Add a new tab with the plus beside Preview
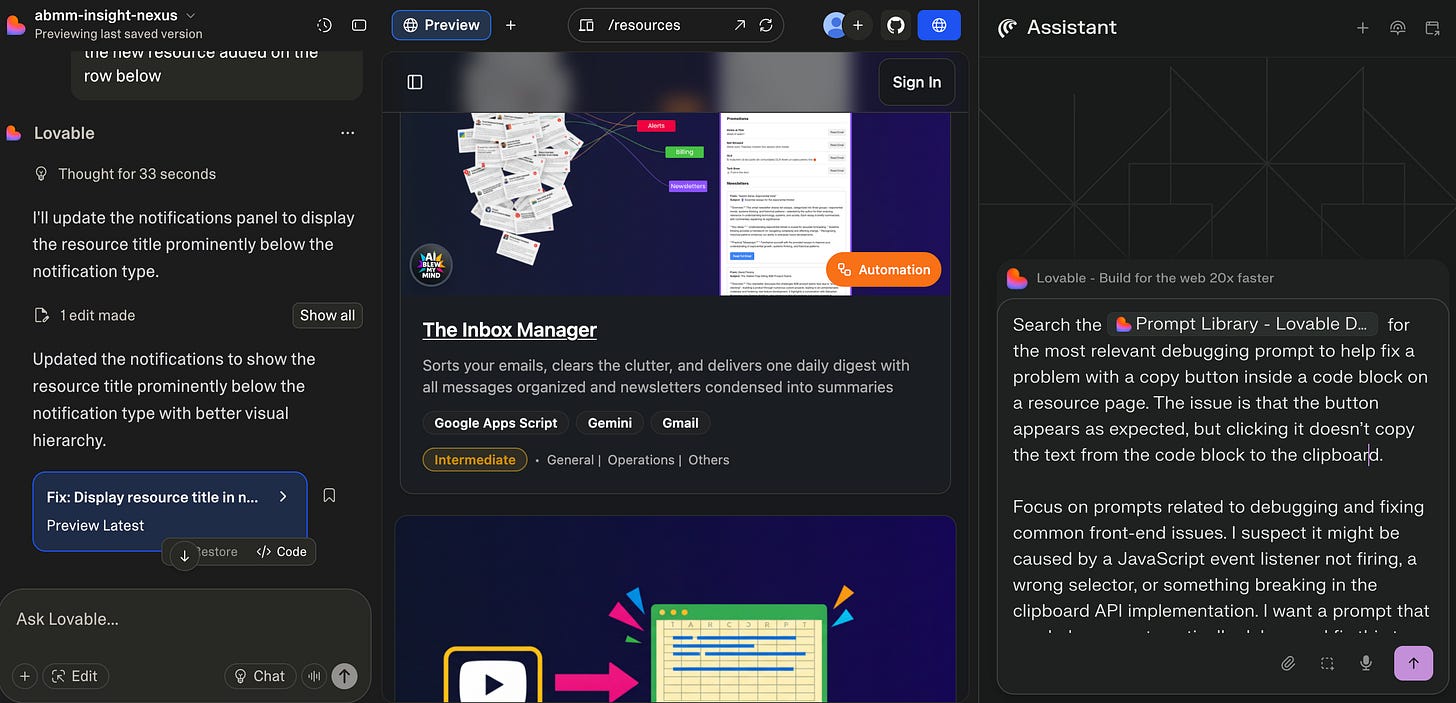This screenshot has width=1456, height=703. coord(511,25)
